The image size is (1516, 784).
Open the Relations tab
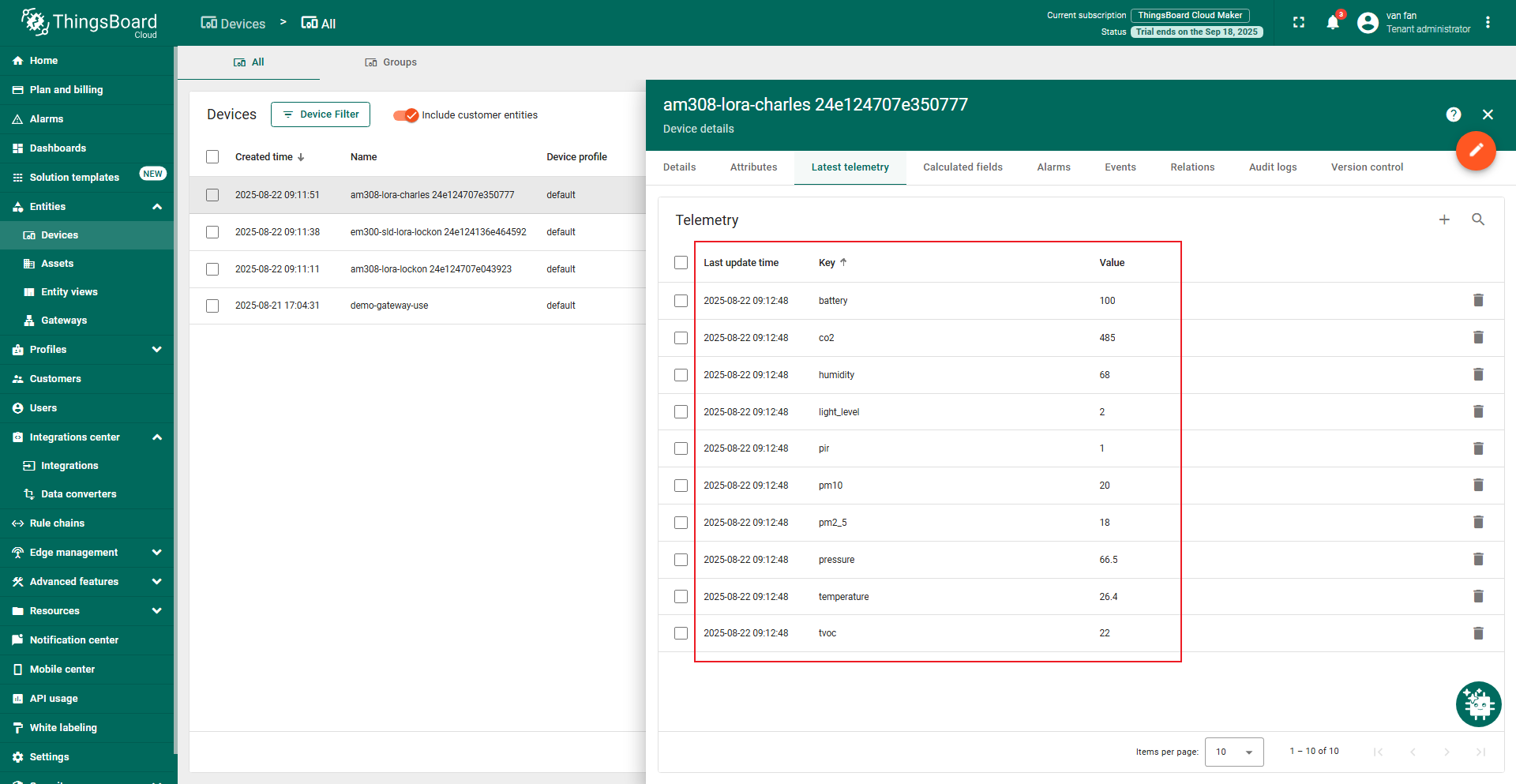pyautogui.click(x=1192, y=167)
